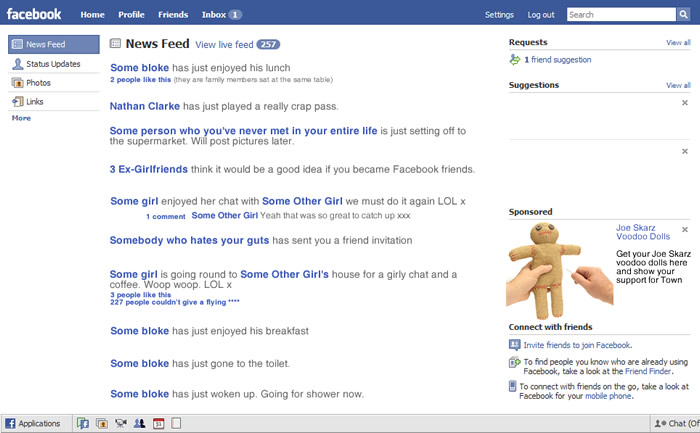Click 'Some Other Girl' in the comment reply
This screenshot has height=433, width=700.
(225, 215)
